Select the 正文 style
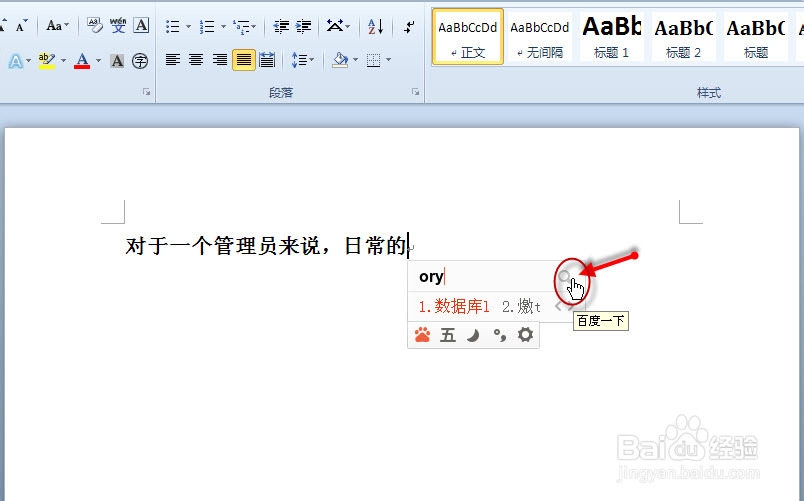Viewport: 804px width, 501px height. [468, 36]
